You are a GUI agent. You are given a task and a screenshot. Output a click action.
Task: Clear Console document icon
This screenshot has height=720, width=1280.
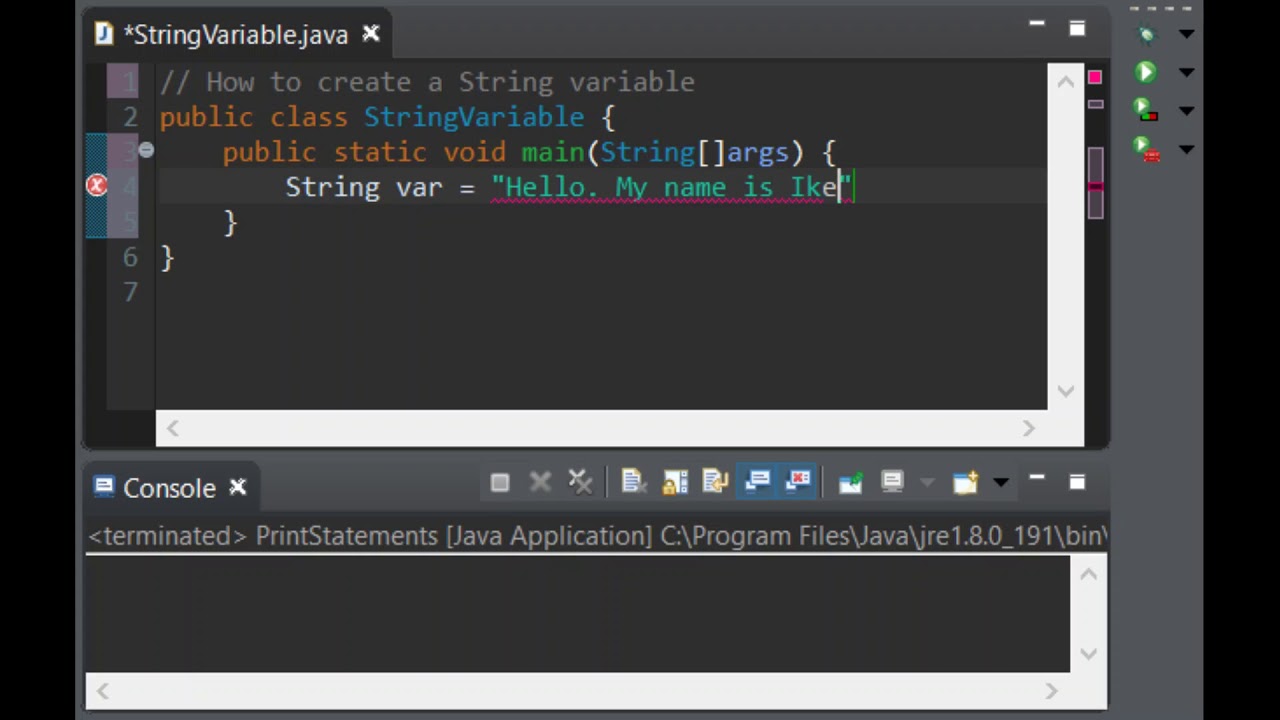click(632, 483)
